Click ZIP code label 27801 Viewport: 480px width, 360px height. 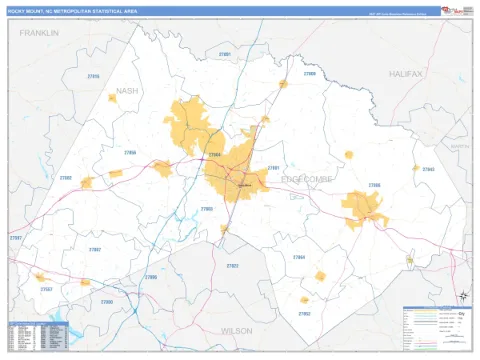[x=273, y=168]
